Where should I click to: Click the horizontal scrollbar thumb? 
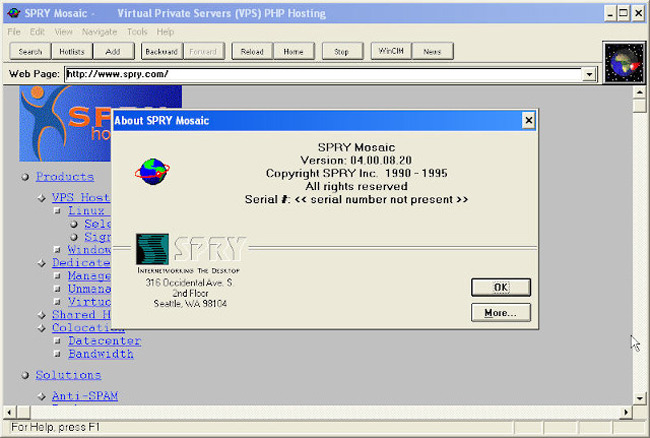click(23, 412)
